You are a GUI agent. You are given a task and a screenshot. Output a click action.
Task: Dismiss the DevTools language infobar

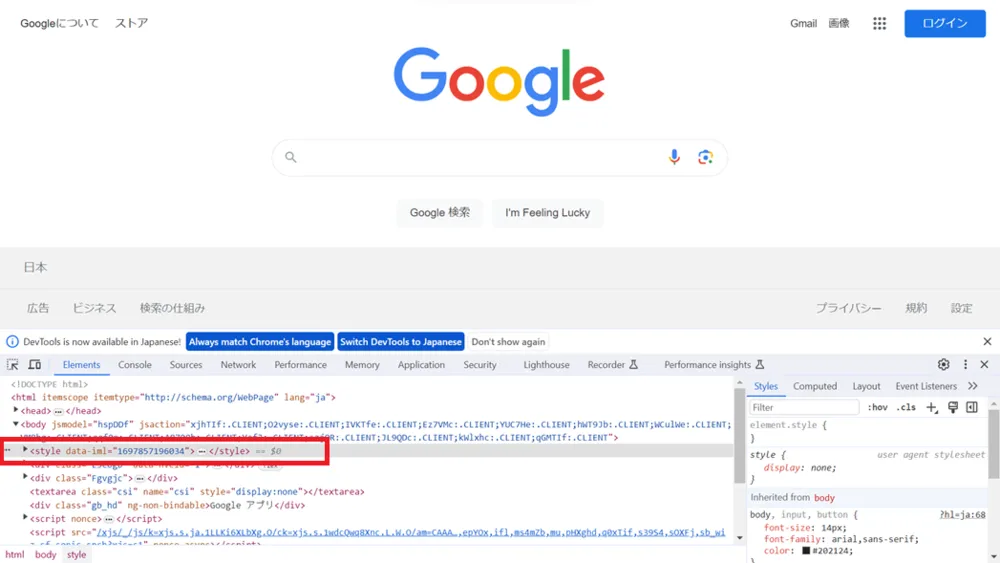point(987,342)
